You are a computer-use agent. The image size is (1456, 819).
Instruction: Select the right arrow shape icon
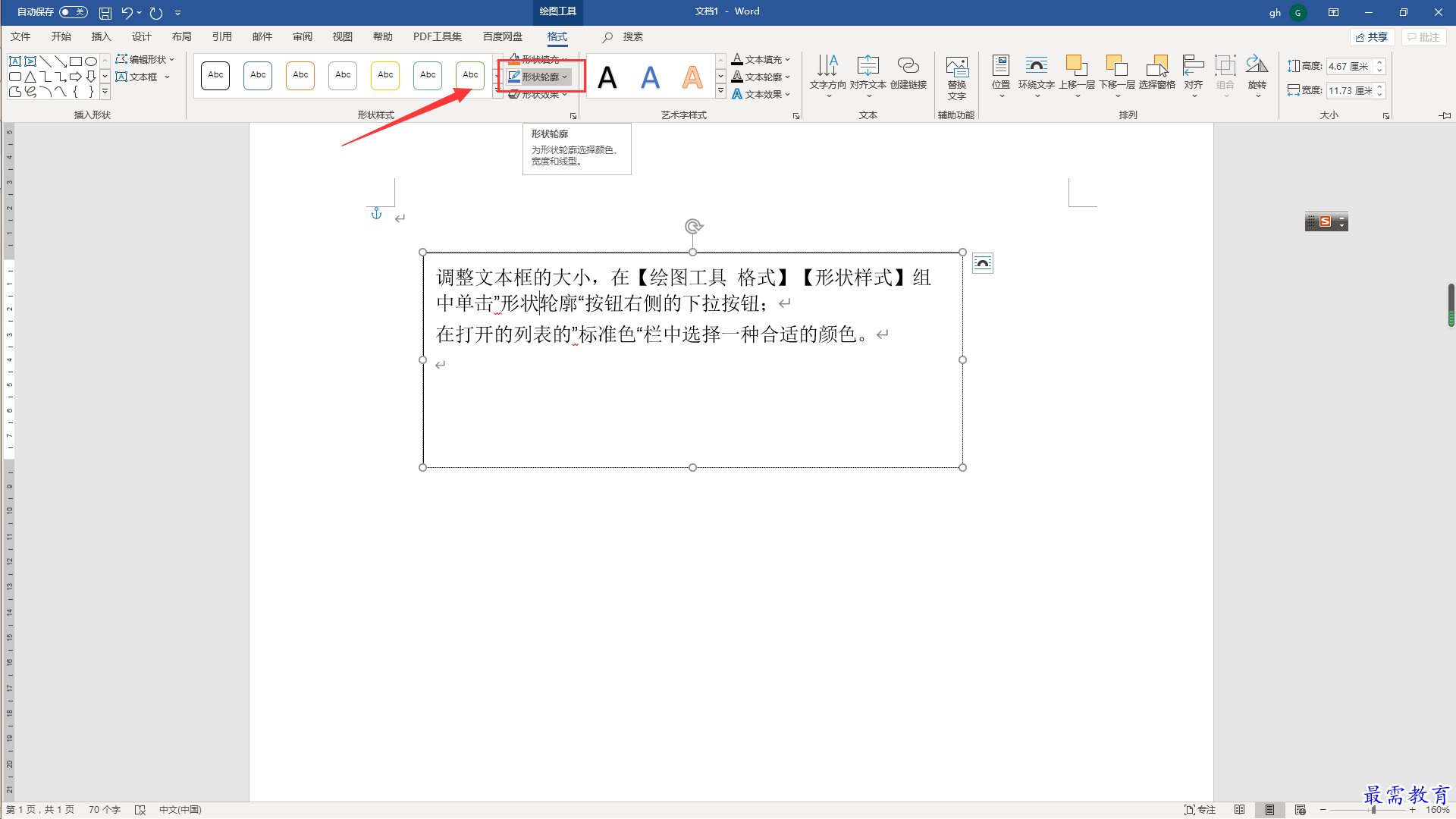point(76,77)
